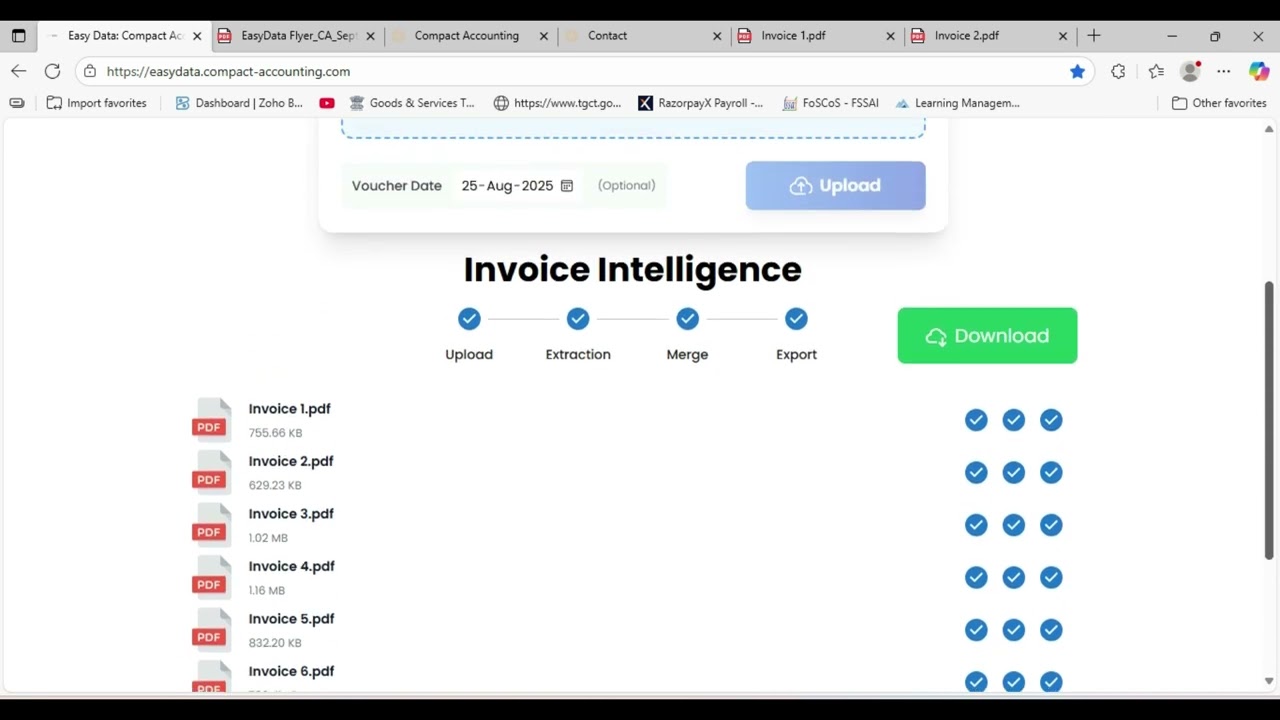Click the Invoice 4.pdf file name
Image resolution: width=1280 pixels, height=720 pixels.
[x=292, y=566]
